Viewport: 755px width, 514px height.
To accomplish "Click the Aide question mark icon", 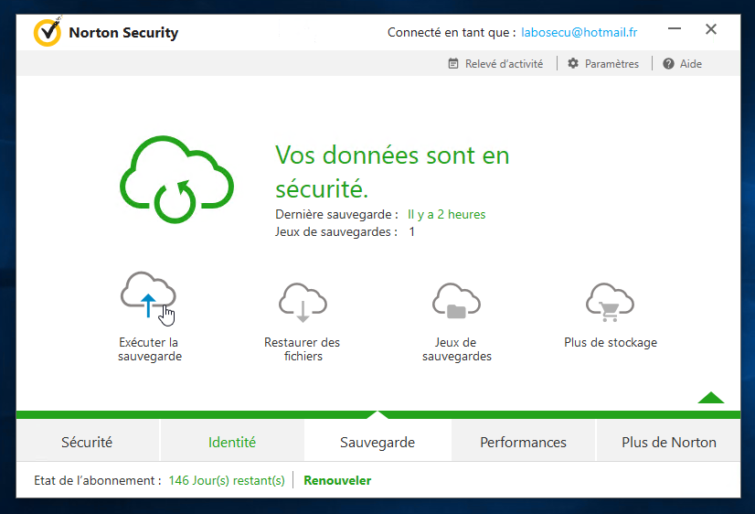I will [x=668, y=64].
